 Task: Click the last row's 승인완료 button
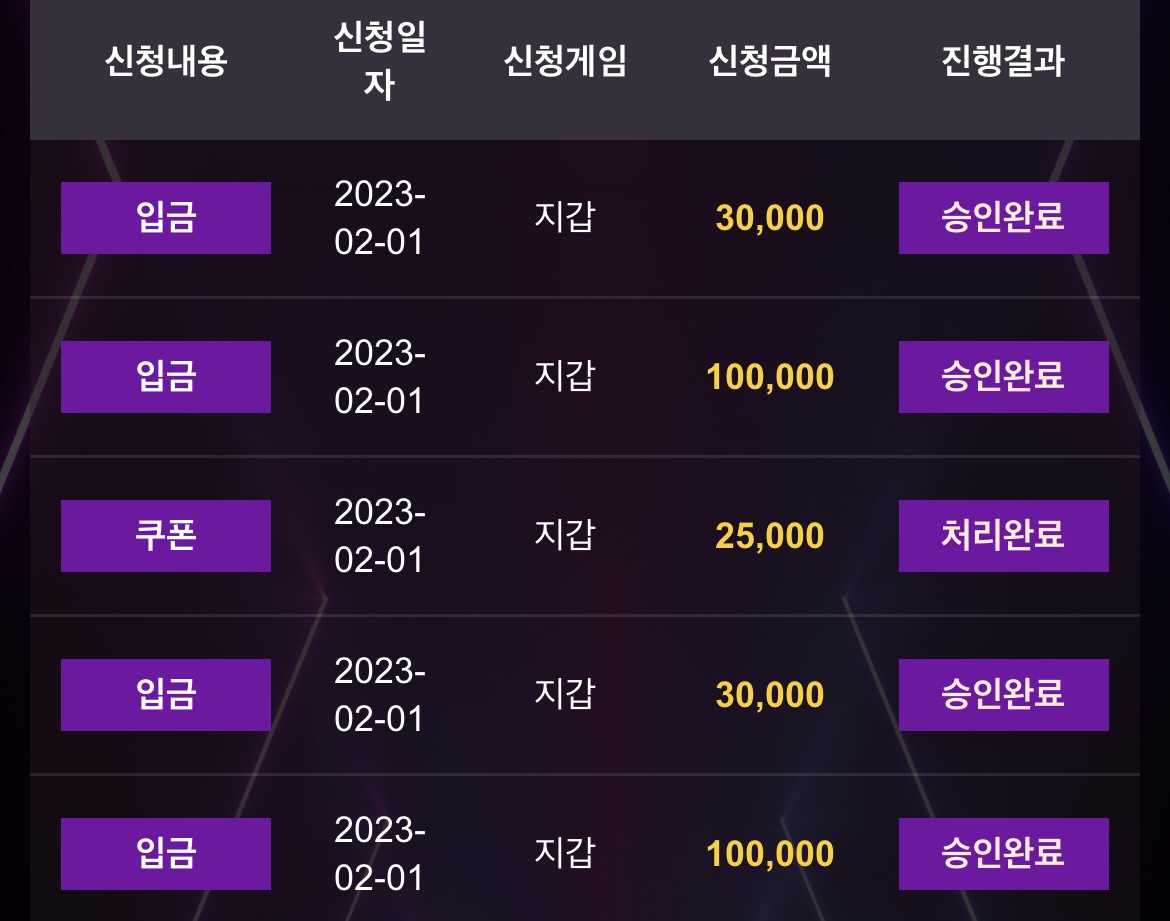point(1004,854)
